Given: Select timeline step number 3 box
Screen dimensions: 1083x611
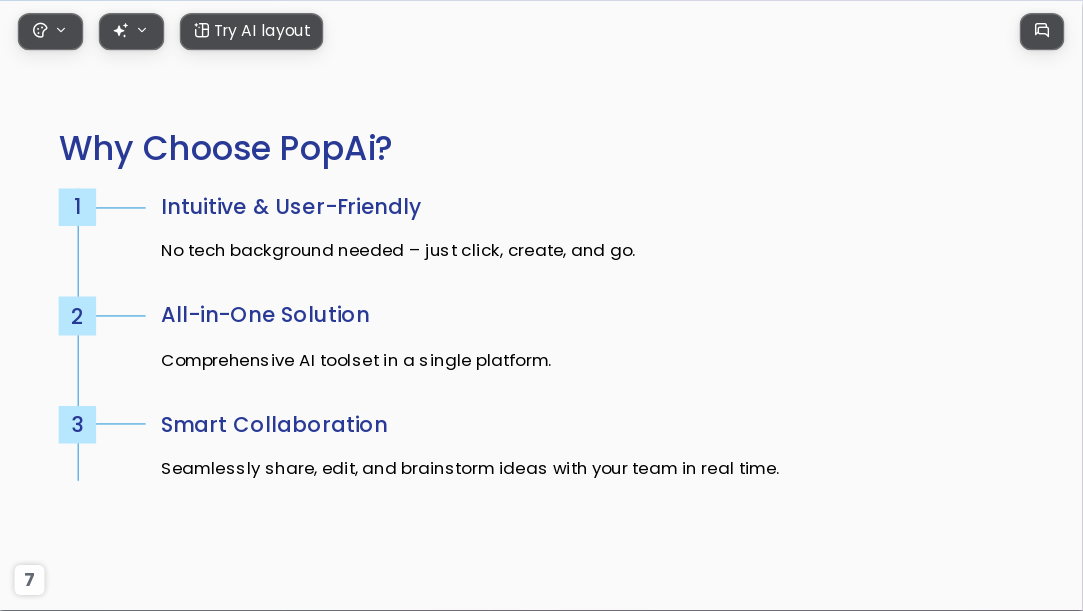Looking at the screenshot, I should (77, 425).
